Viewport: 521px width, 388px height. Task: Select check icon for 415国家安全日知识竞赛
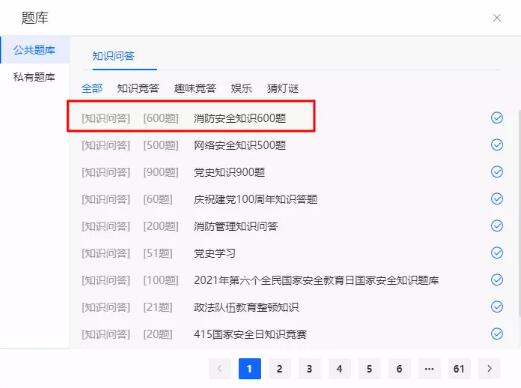click(x=497, y=334)
